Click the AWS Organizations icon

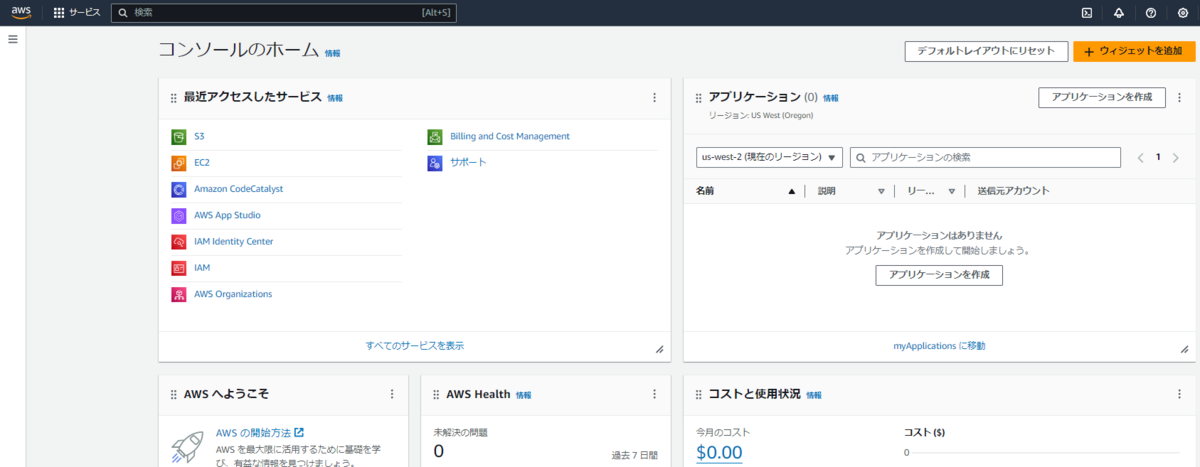coord(178,294)
